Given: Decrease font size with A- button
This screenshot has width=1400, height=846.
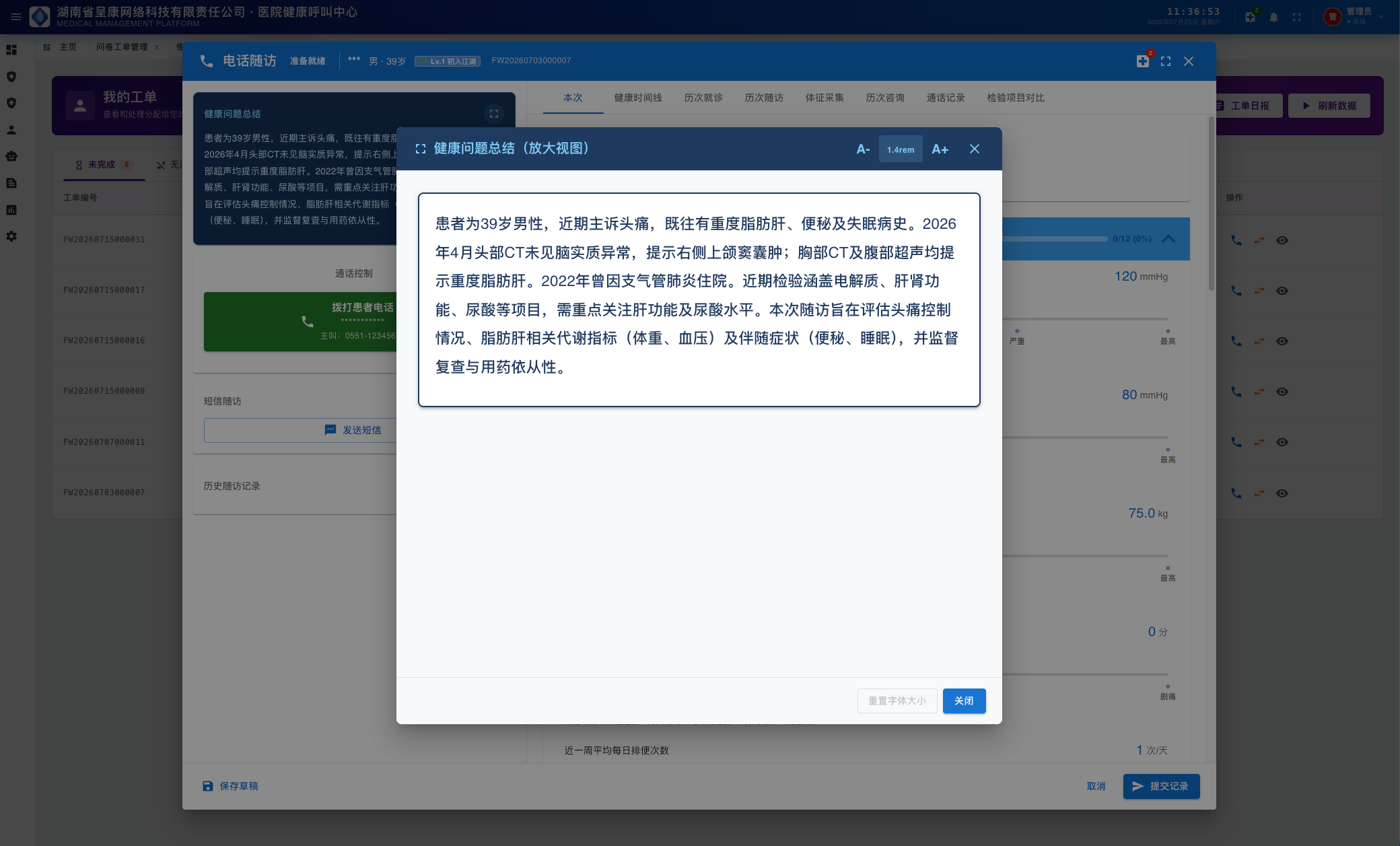Looking at the screenshot, I should (863, 149).
